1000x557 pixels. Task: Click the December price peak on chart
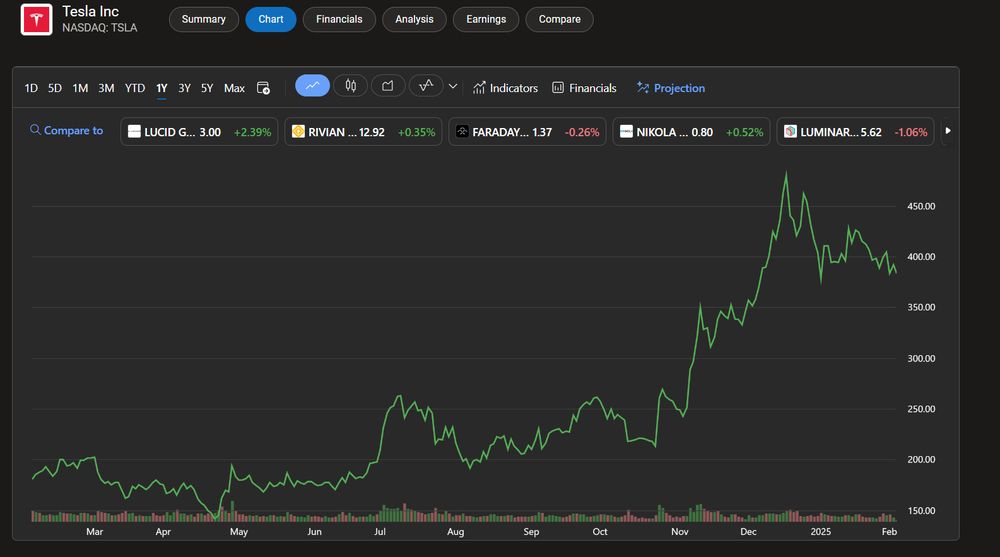tap(786, 174)
